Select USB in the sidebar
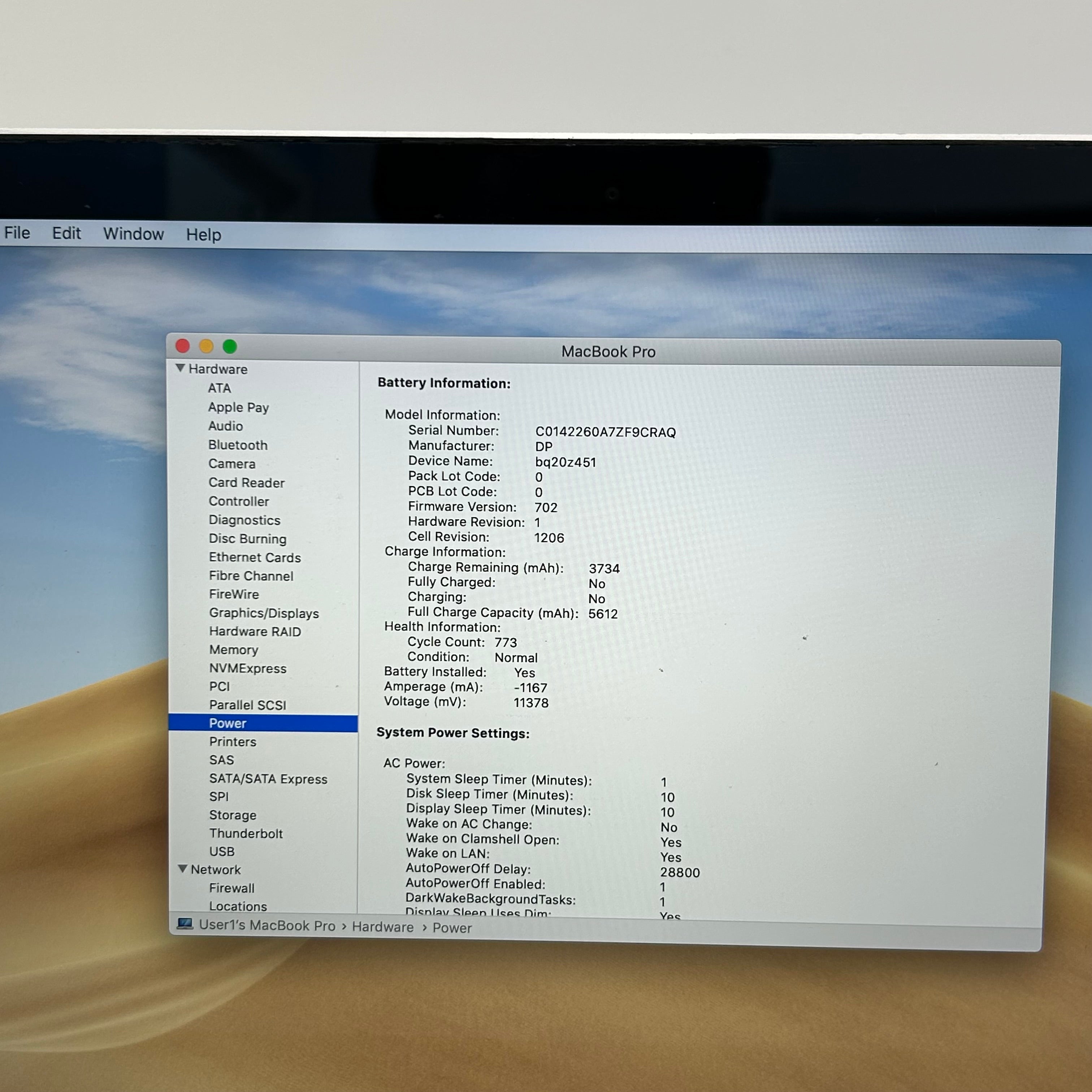Viewport: 1092px width, 1092px height. (222, 852)
